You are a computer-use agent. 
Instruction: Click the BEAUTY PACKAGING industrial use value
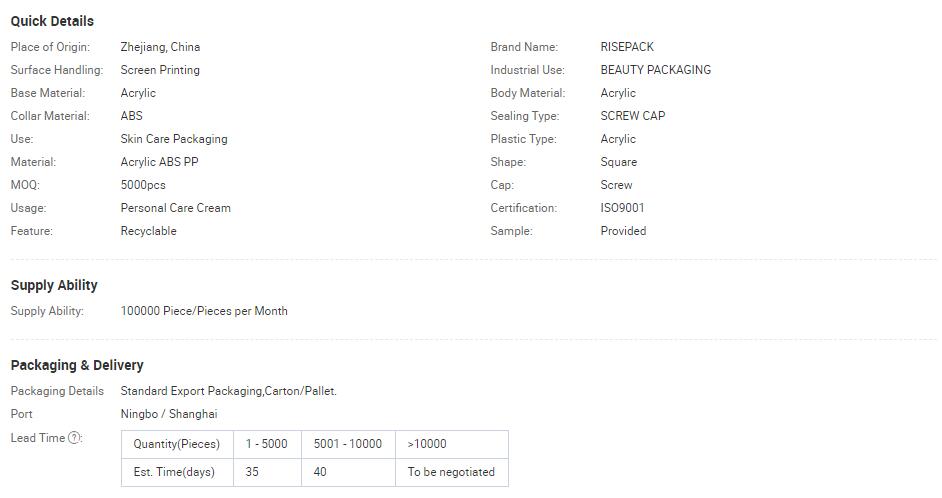656,70
